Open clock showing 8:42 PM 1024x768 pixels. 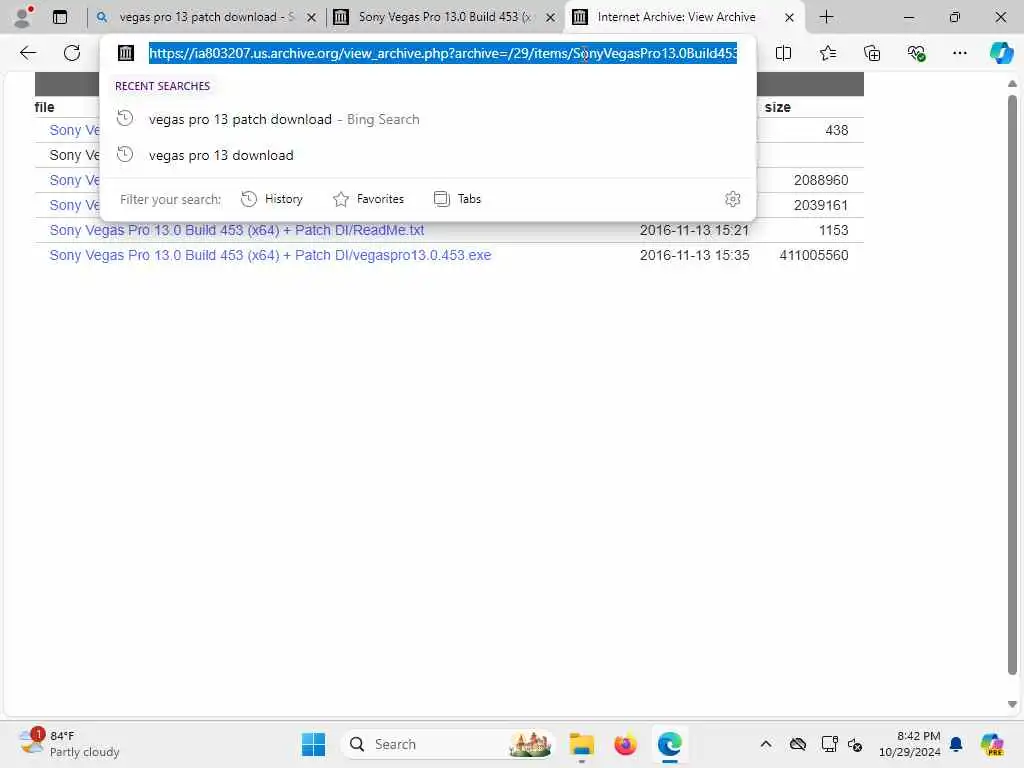point(909,744)
